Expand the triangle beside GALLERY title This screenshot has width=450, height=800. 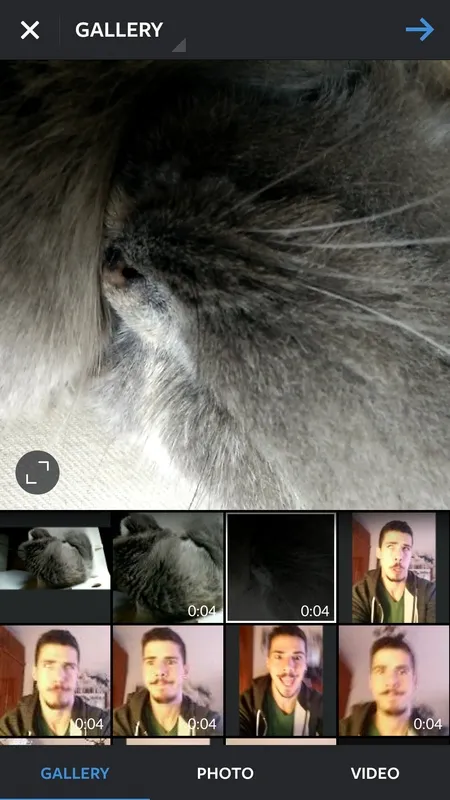179,45
